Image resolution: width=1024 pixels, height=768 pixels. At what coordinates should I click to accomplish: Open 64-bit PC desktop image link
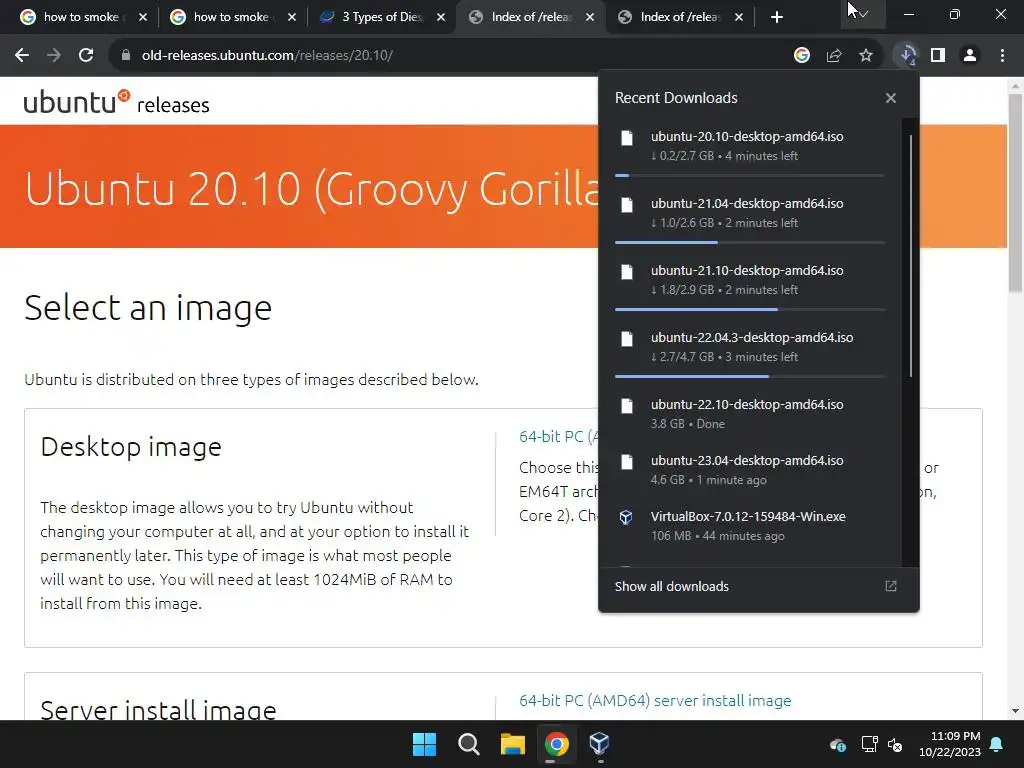click(558, 436)
